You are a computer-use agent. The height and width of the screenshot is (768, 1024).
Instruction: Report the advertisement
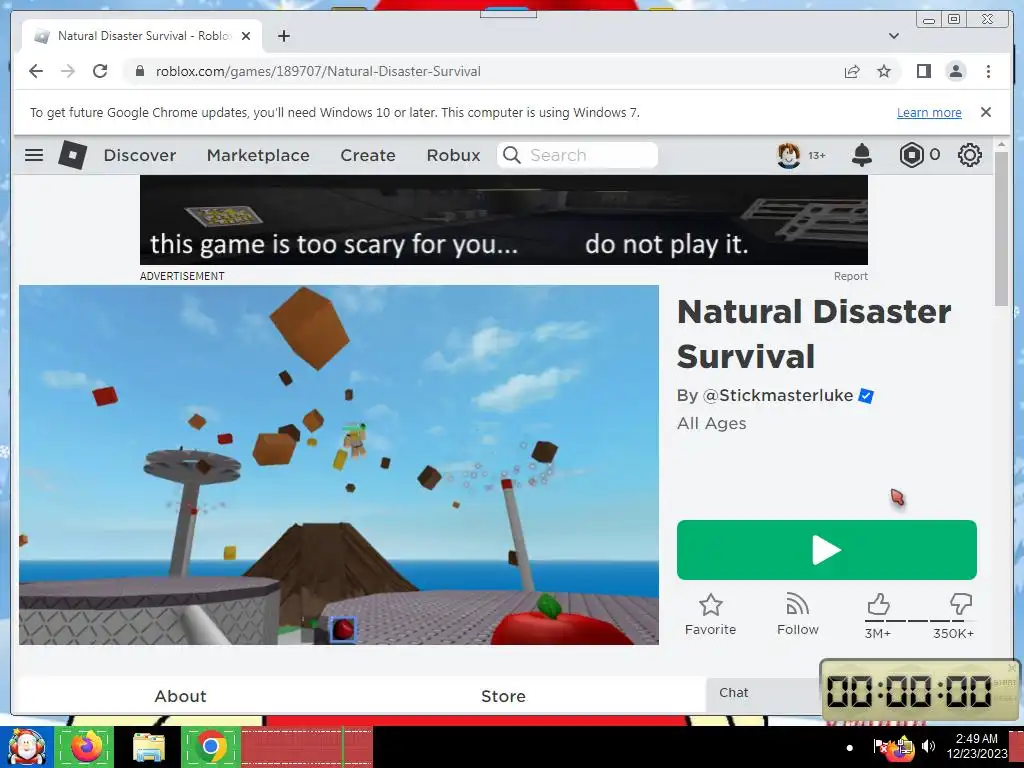[x=850, y=276]
